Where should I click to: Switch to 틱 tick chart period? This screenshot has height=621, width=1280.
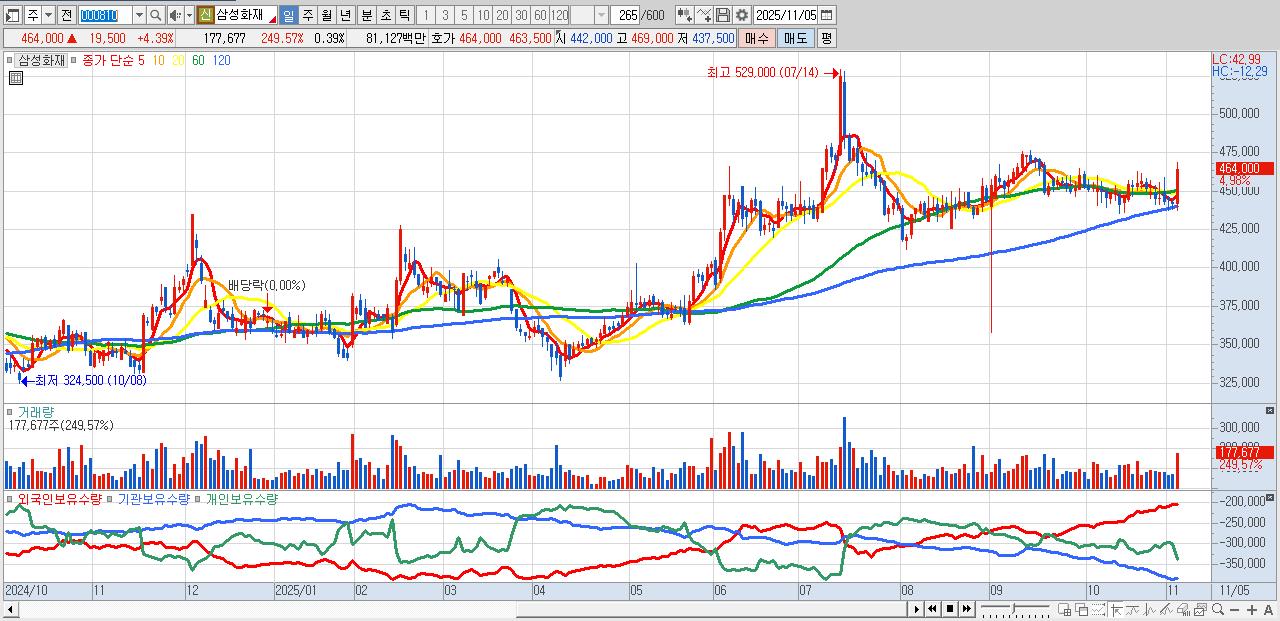[x=404, y=15]
